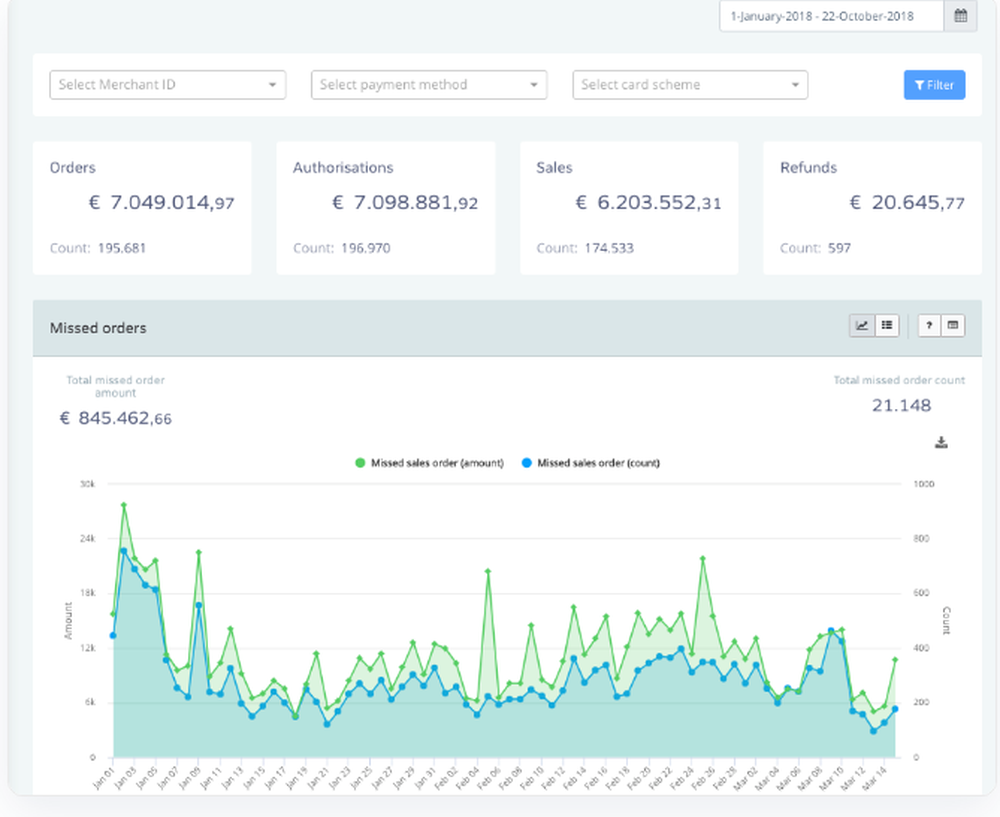The height and width of the screenshot is (817, 1000).
Task: Click the vertical Amount axis title
Action: 68,621
